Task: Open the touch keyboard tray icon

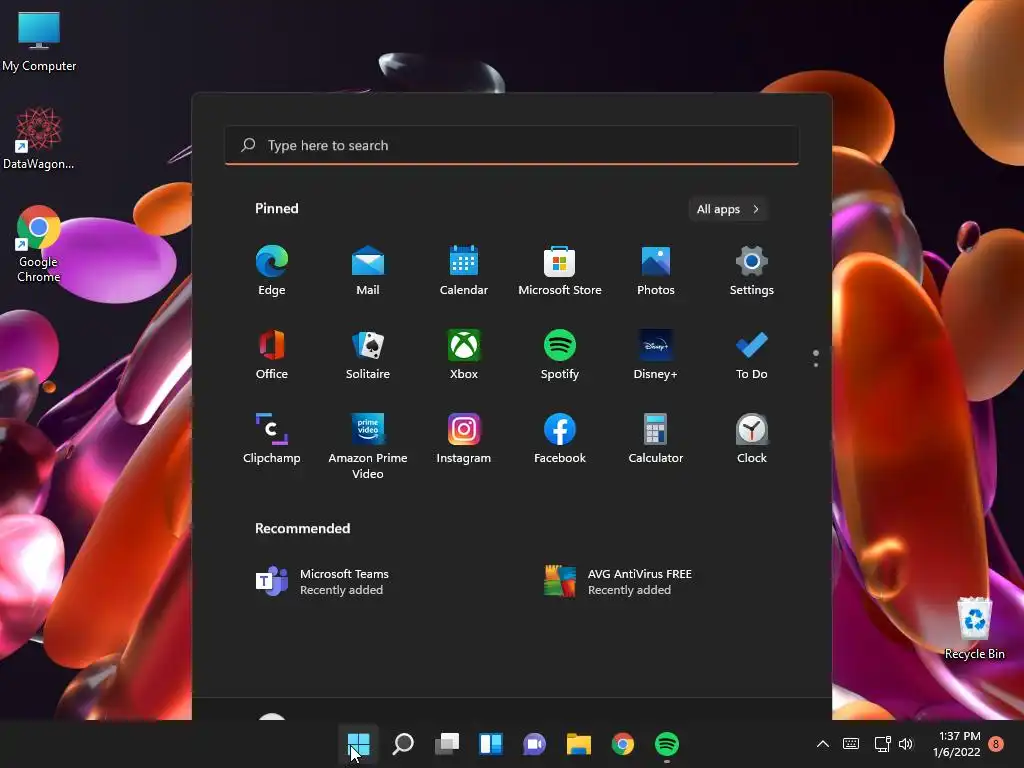Action: pos(851,744)
